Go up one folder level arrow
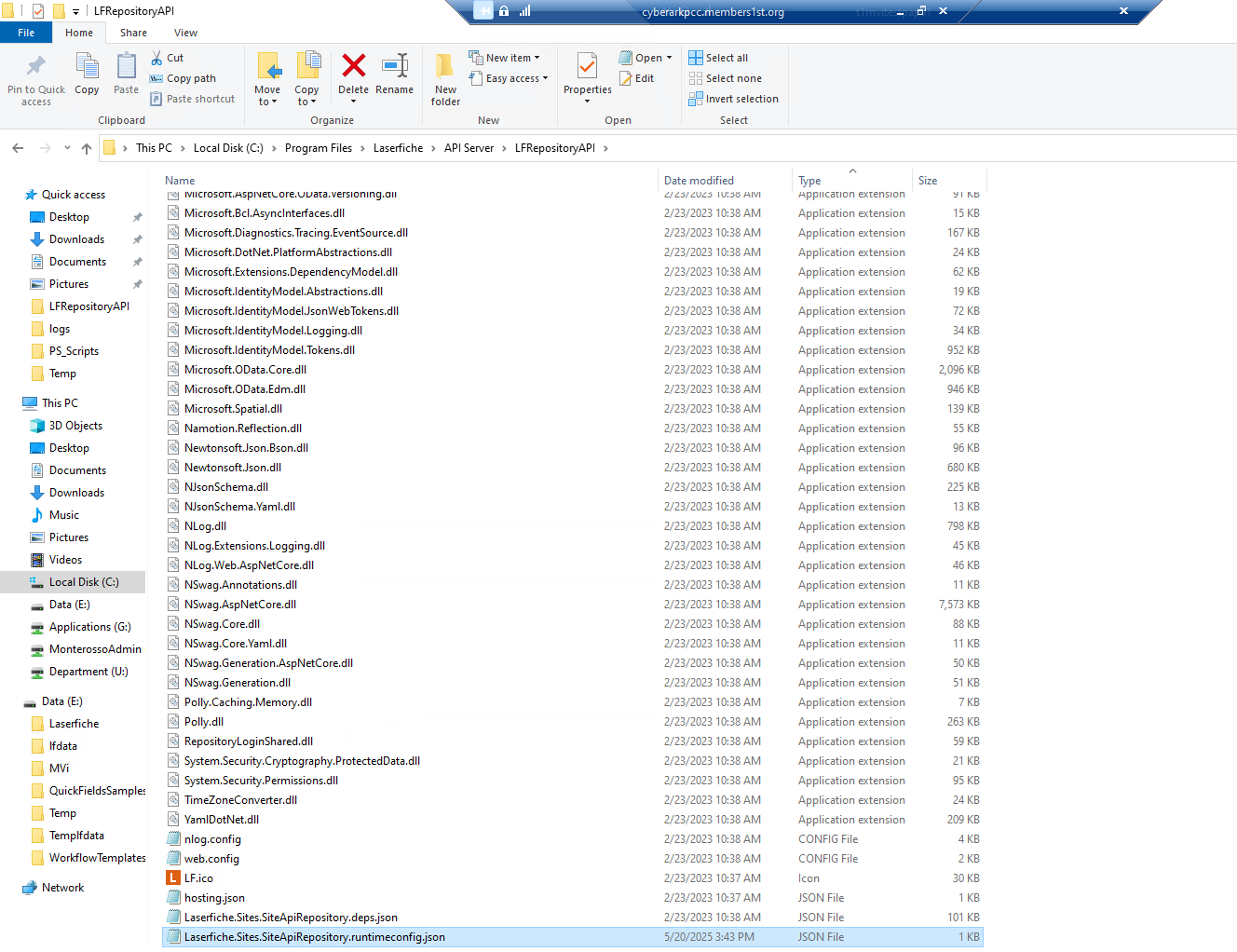This screenshot has height=952, width=1237. [87, 148]
